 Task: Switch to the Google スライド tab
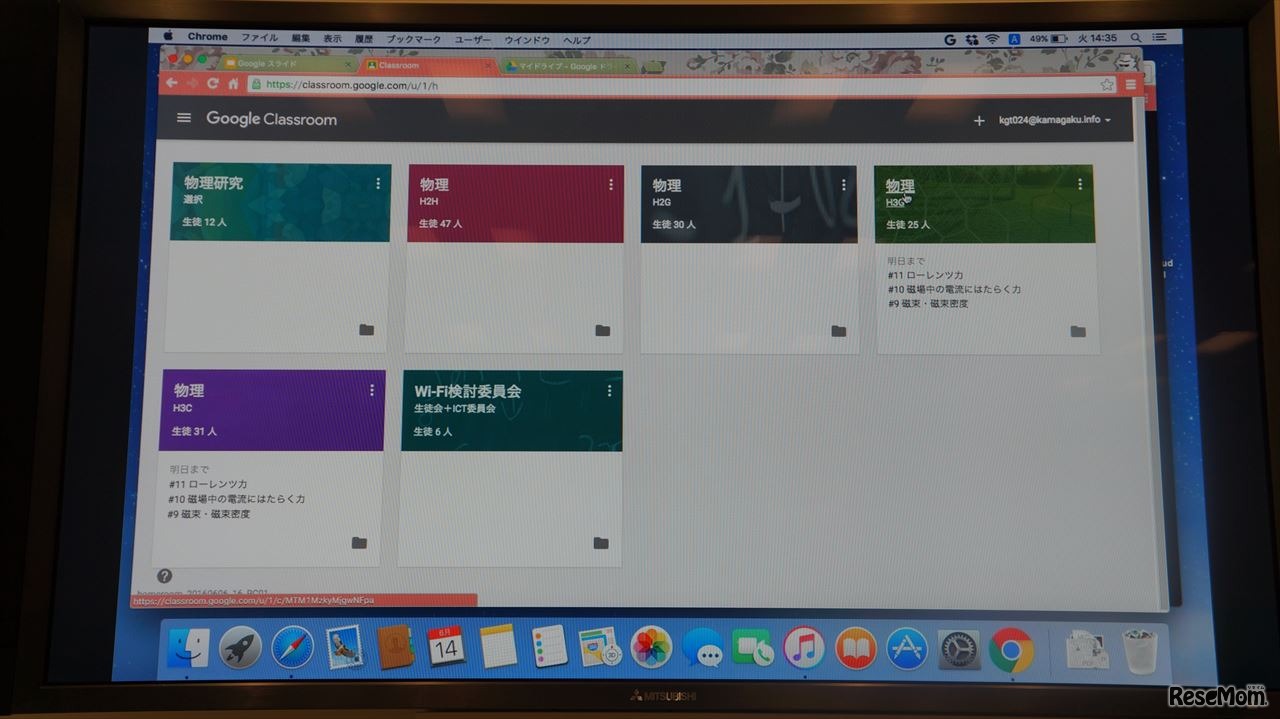coord(287,64)
